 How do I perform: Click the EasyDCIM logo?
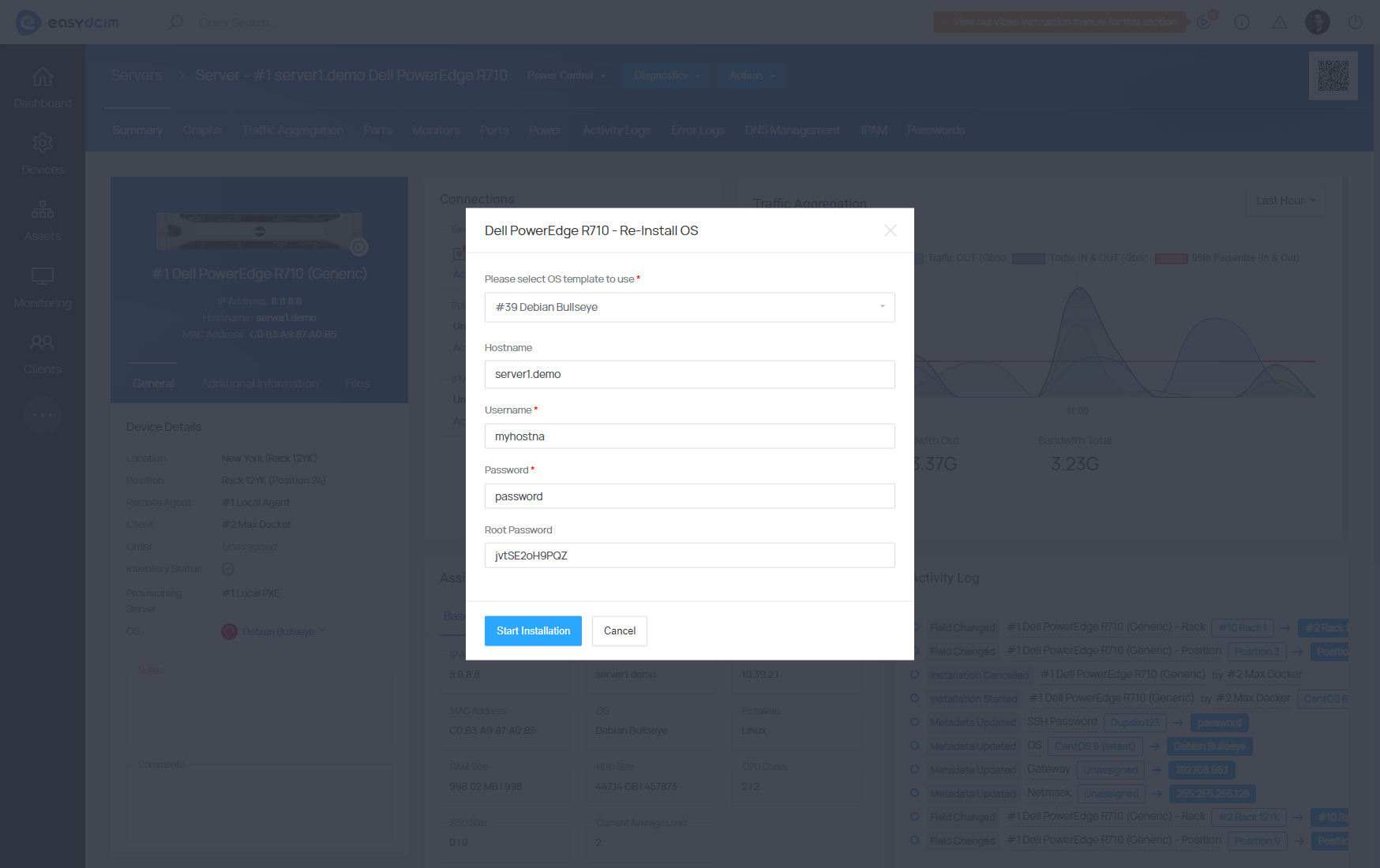[67, 22]
